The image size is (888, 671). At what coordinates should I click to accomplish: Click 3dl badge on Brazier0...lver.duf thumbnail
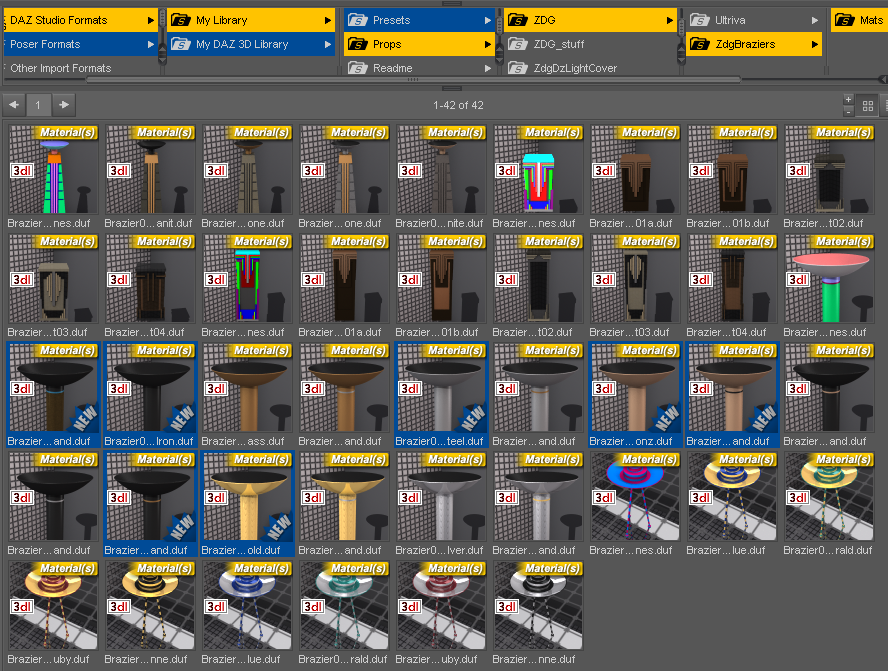coord(410,497)
